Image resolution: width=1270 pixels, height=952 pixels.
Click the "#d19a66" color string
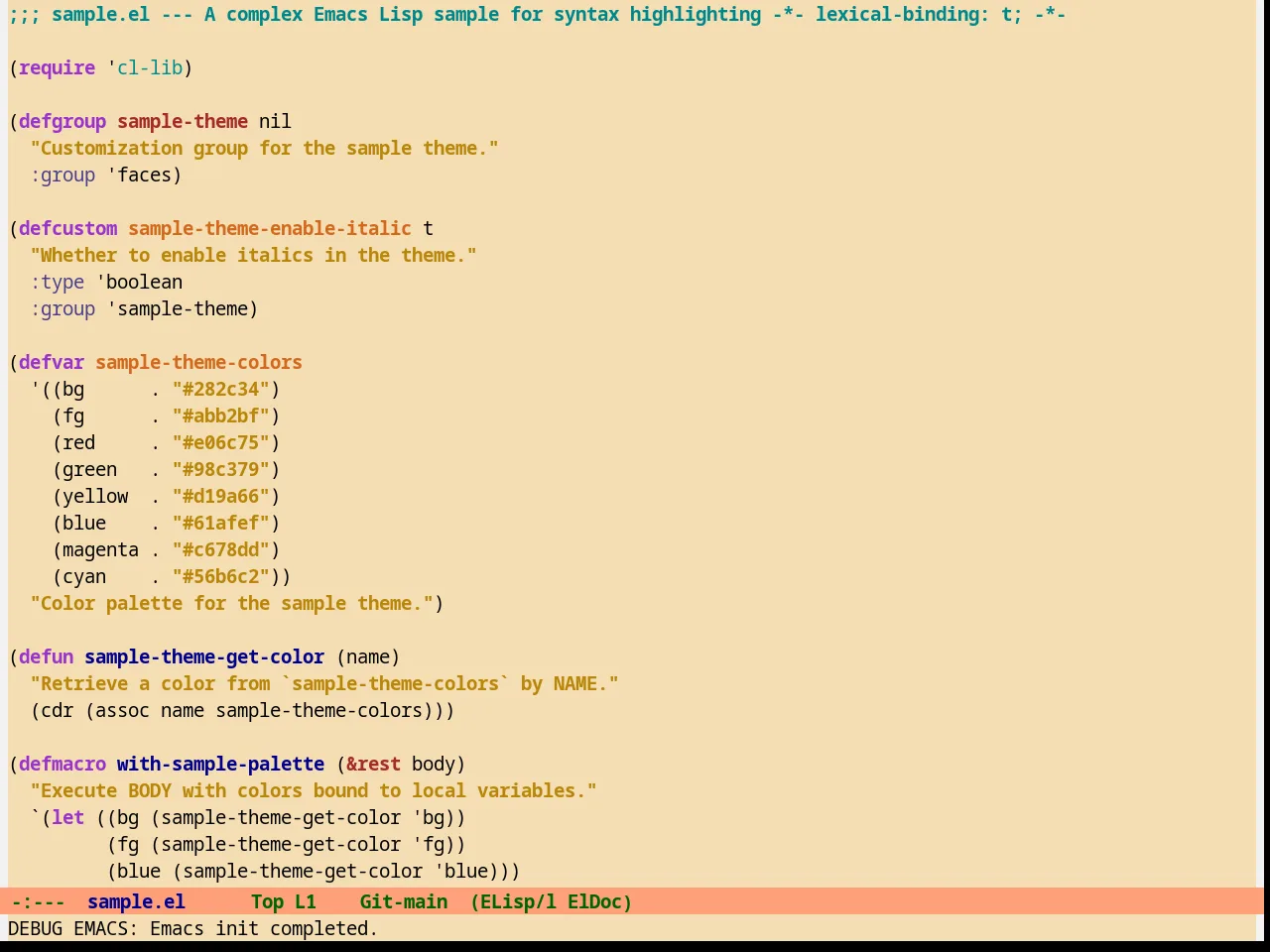coord(220,496)
